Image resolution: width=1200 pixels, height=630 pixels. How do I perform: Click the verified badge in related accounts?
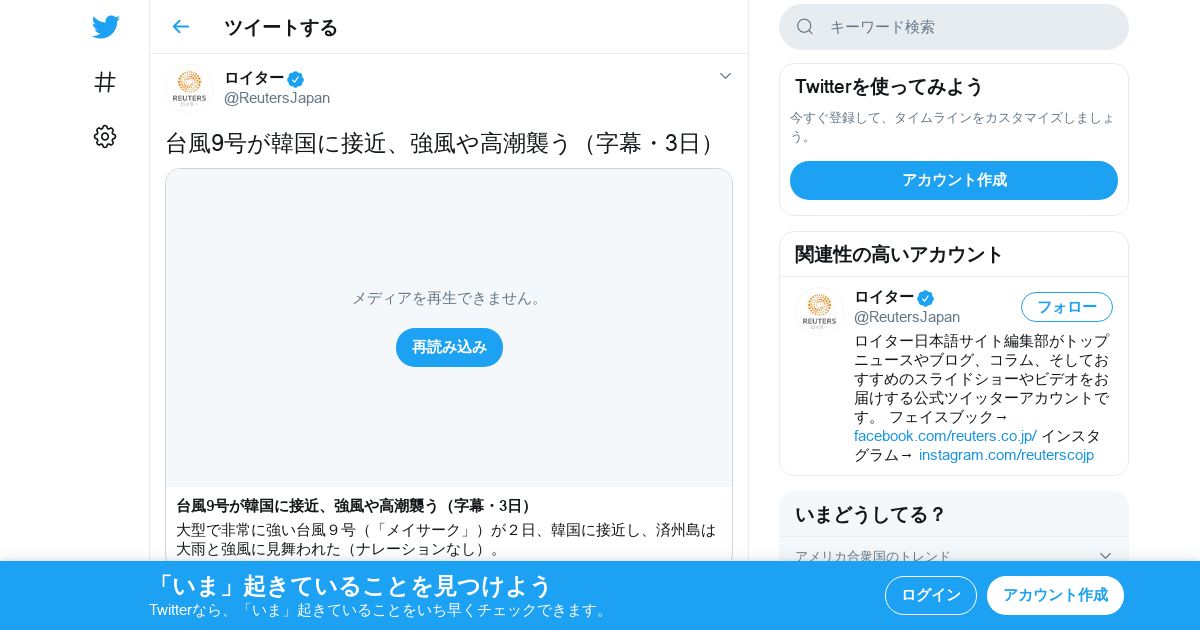[925, 298]
